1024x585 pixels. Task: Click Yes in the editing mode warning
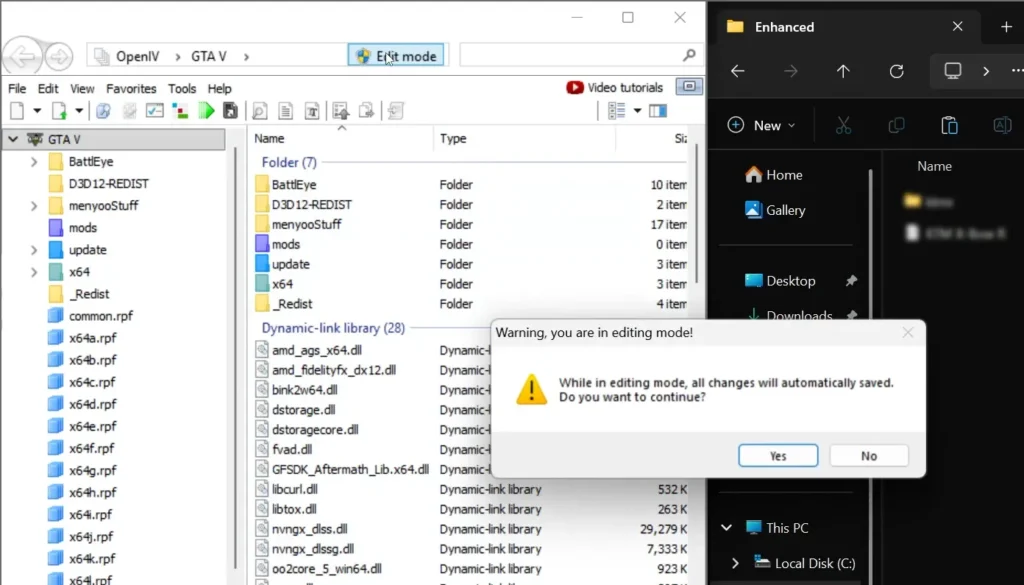coord(778,455)
